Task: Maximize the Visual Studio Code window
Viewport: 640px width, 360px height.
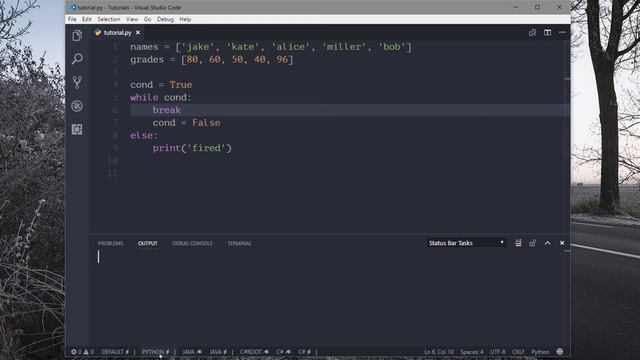Action: 538,7
